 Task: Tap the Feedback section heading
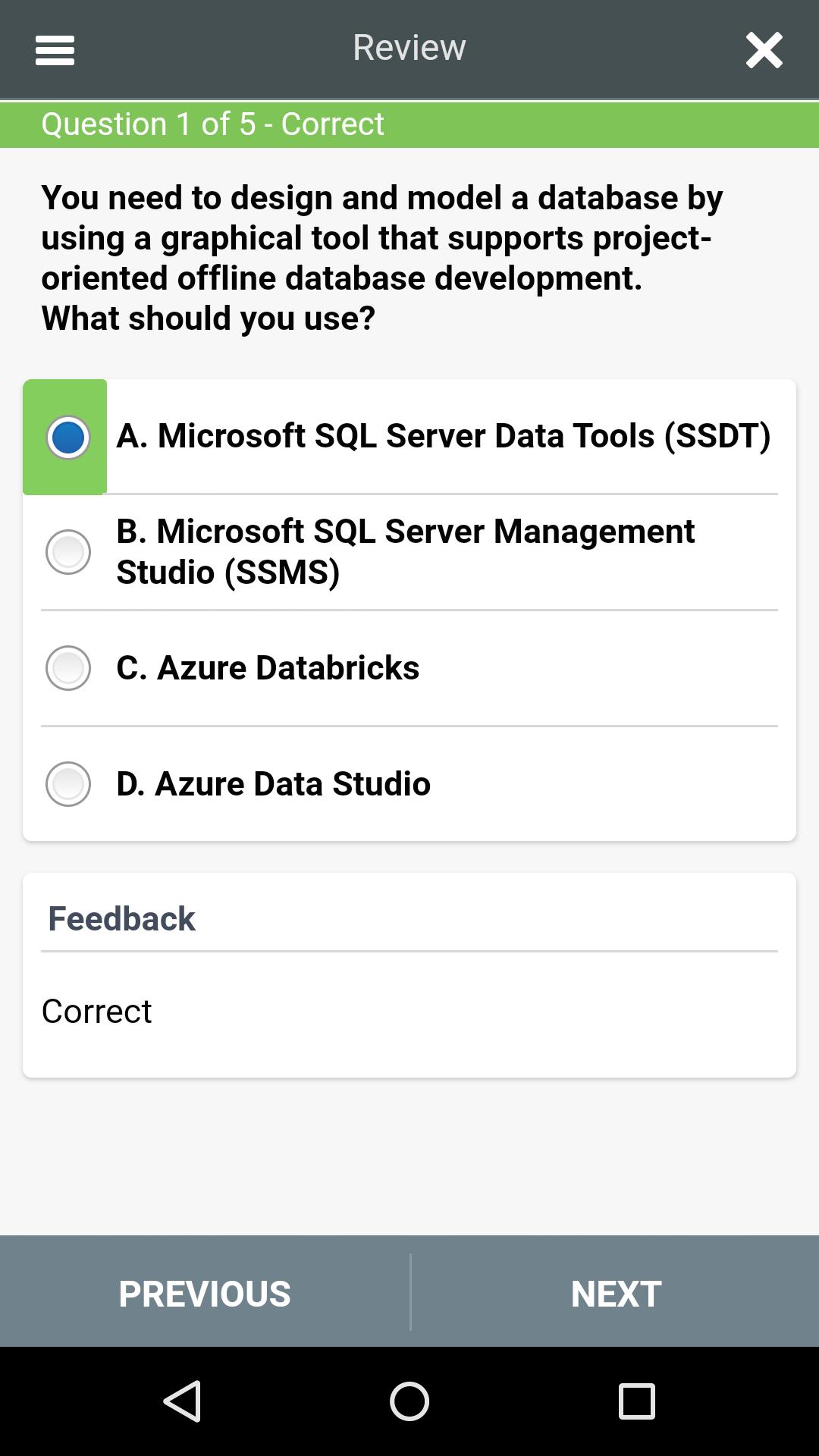coord(121,918)
